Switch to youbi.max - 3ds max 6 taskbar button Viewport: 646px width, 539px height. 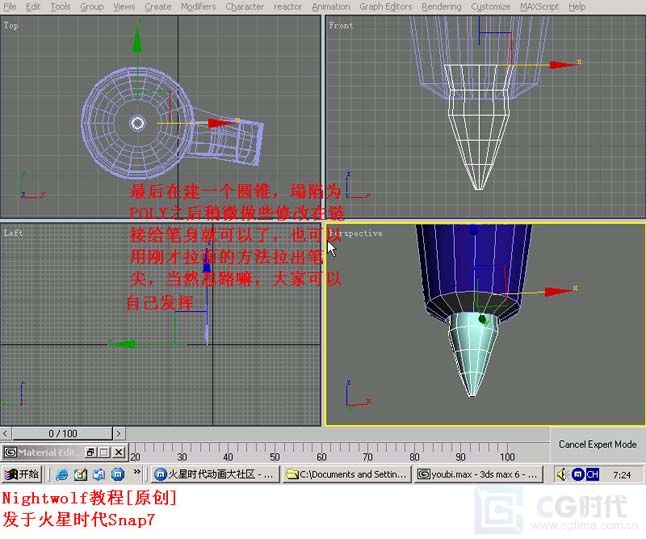pos(479,474)
